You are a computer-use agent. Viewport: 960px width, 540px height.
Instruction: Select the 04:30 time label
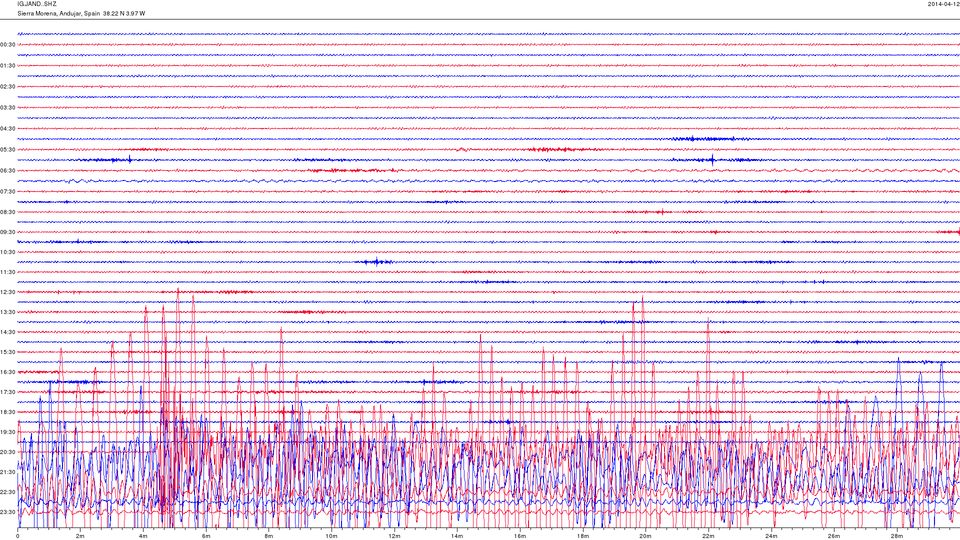point(8,129)
